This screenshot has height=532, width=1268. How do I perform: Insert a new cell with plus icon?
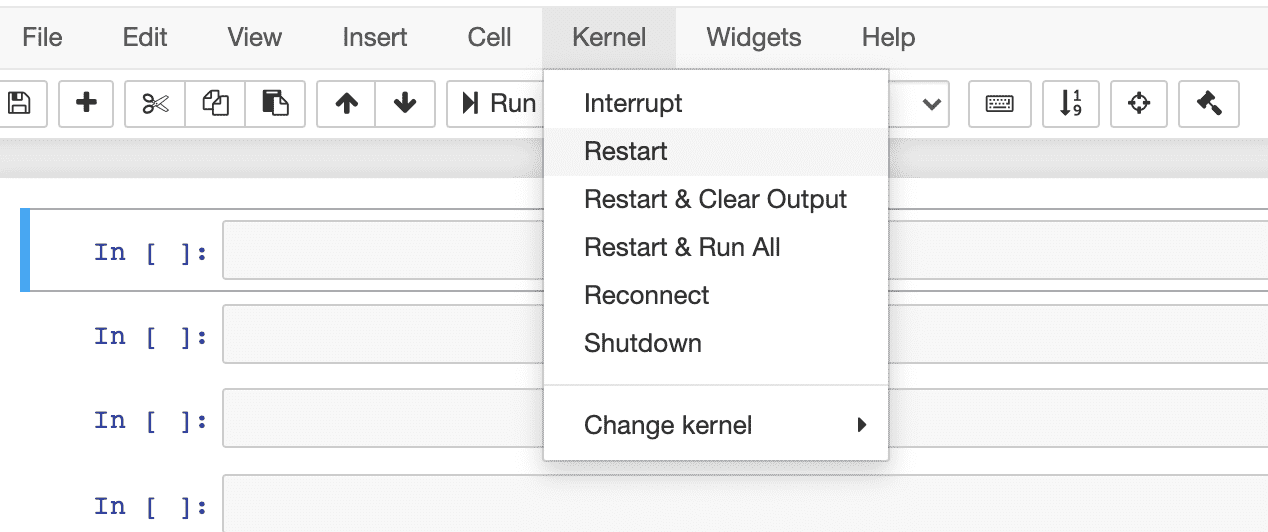(x=87, y=103)
